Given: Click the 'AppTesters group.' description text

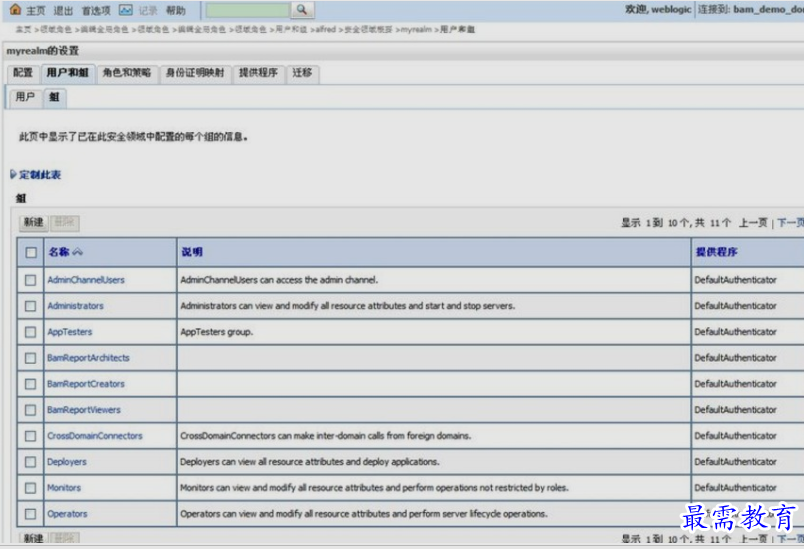Looking at the screenshot, I should [217, 332].
